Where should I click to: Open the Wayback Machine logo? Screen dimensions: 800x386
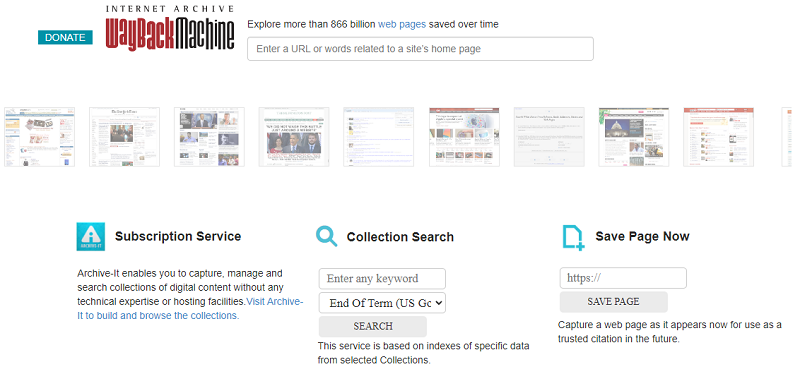coord(170,29)
